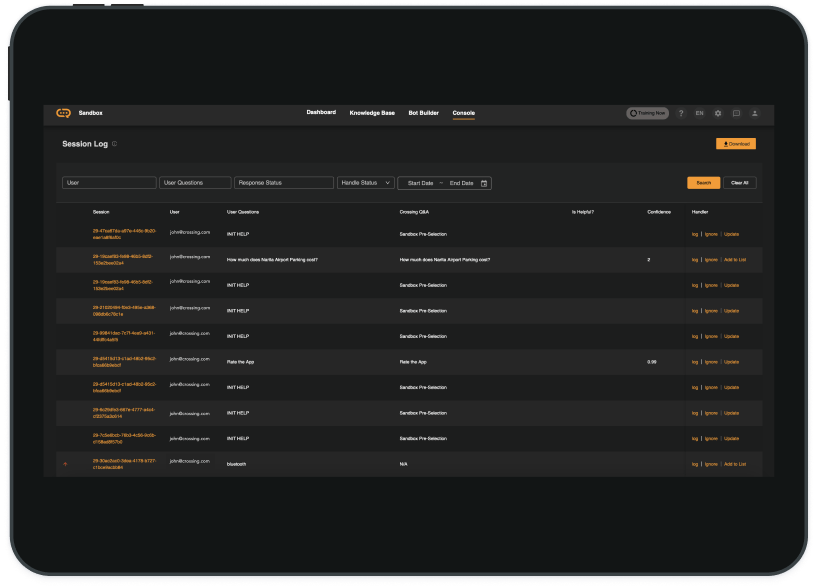Select the Console tab

(464, 113)
